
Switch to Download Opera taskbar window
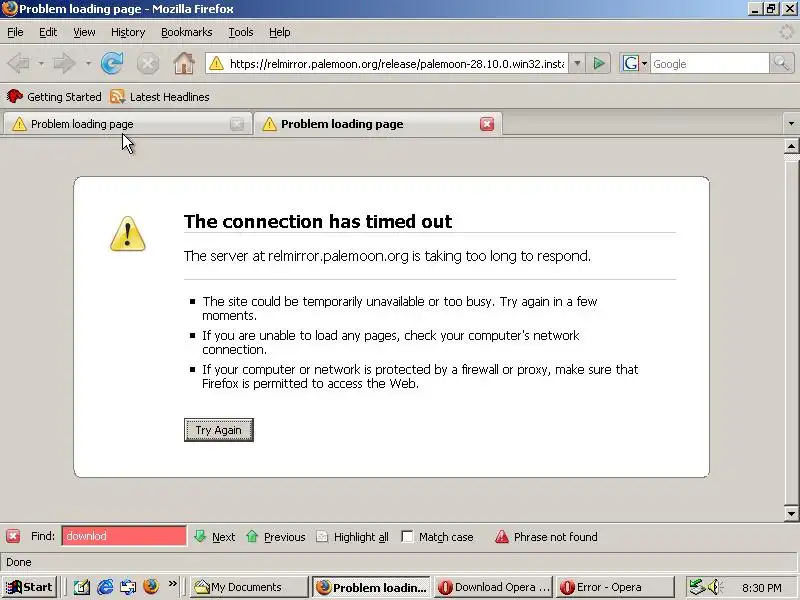click(x=494, y=587)
